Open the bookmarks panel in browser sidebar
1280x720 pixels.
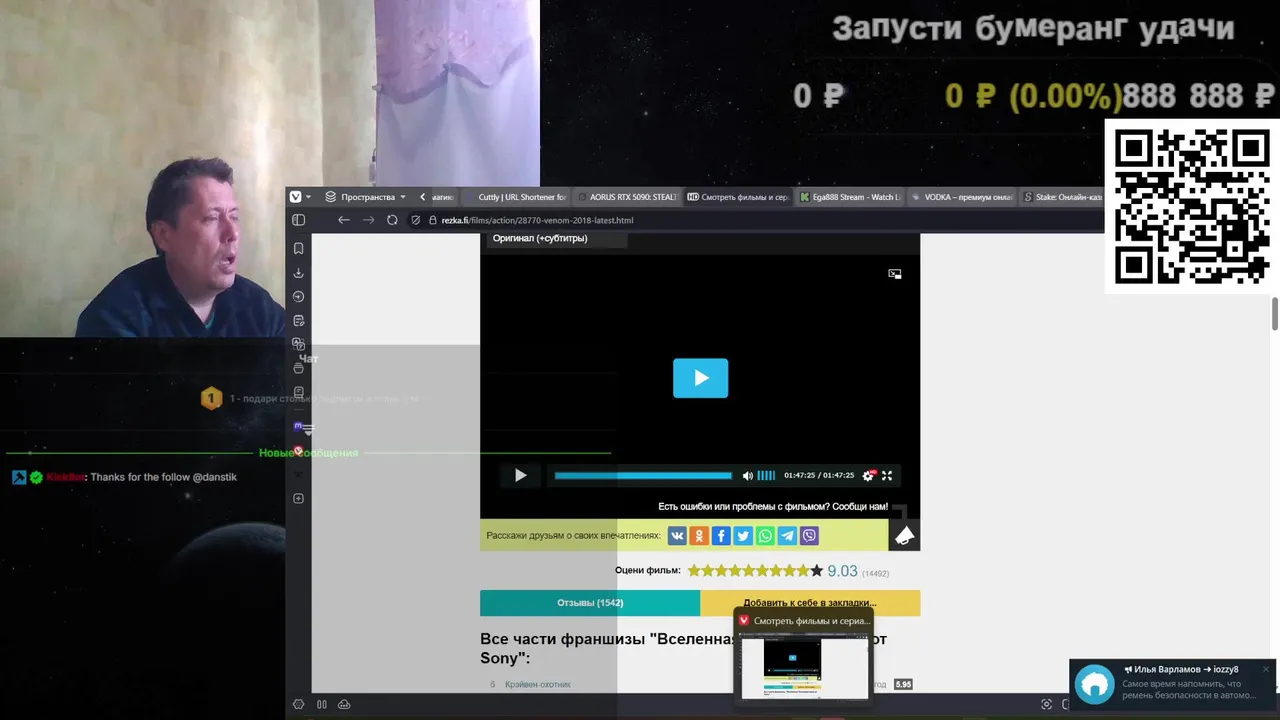pyautogui.click(x=298, y=248)
